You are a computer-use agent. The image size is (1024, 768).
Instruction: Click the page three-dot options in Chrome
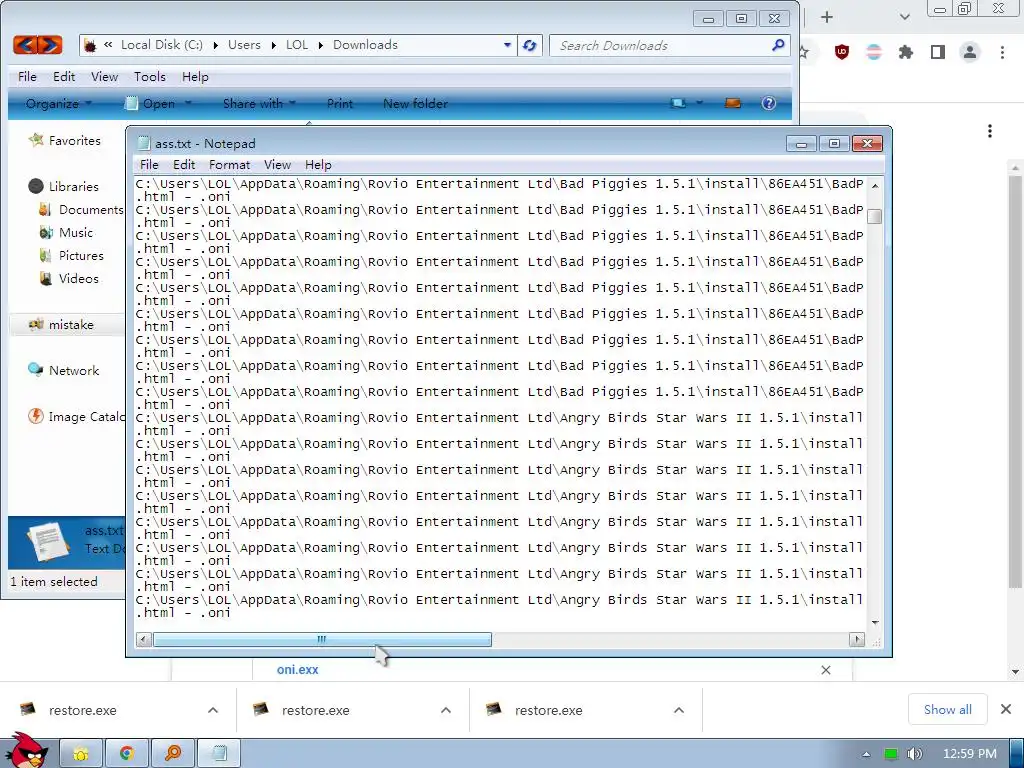coord(990,131)
